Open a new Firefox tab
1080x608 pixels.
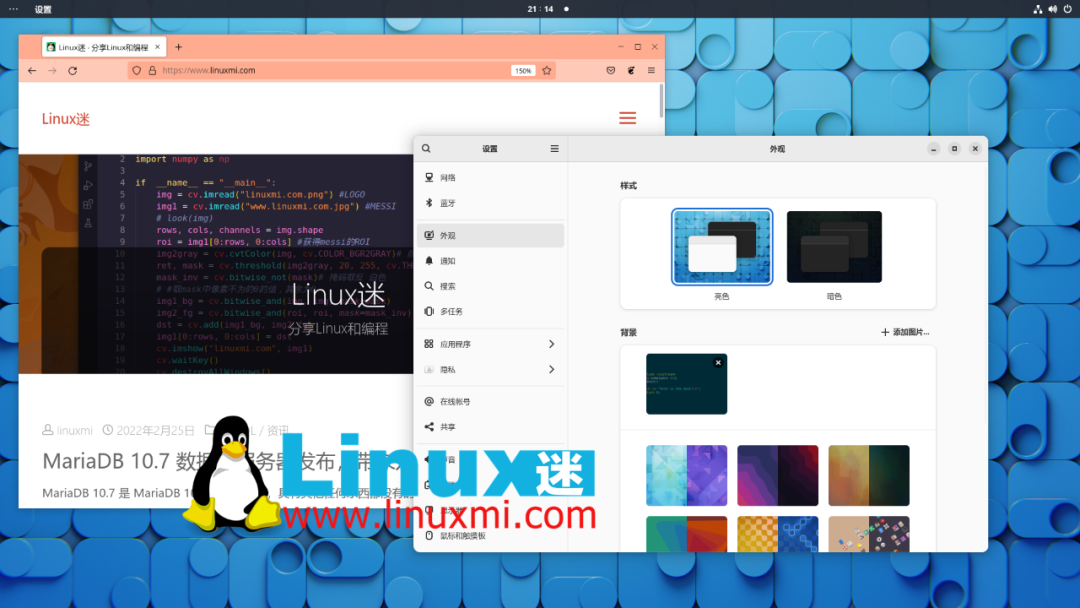178,47
